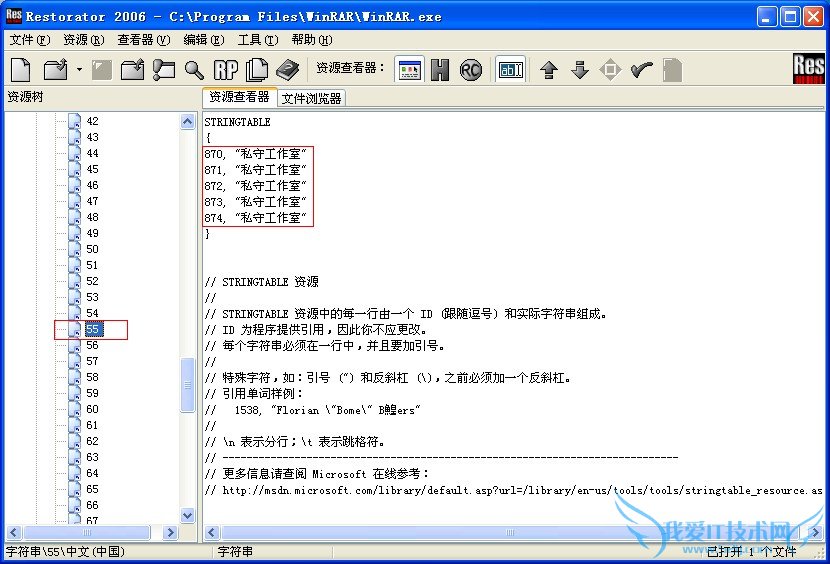830x564 pixels.
Task: Click the checkmark commit changes icon
Action: click(642, 70)
